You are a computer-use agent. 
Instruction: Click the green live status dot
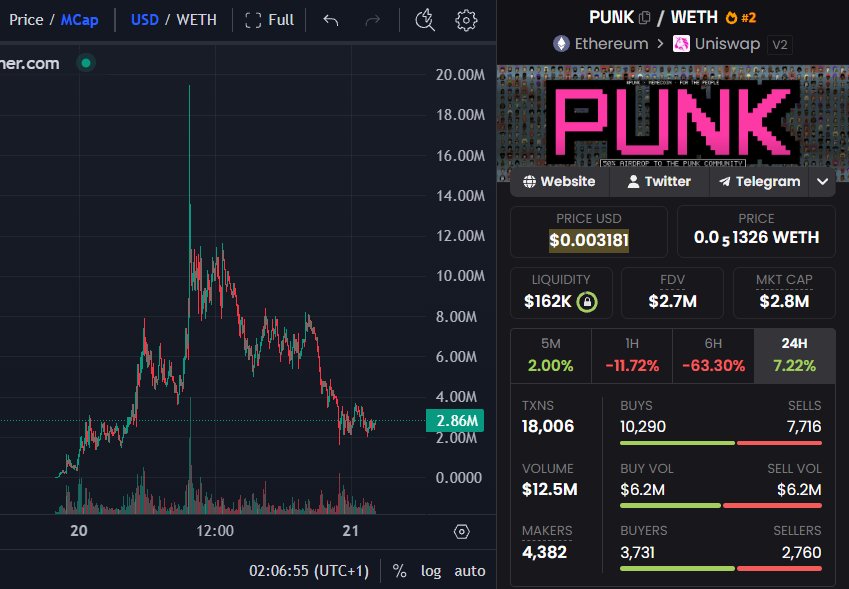(86, 63)
